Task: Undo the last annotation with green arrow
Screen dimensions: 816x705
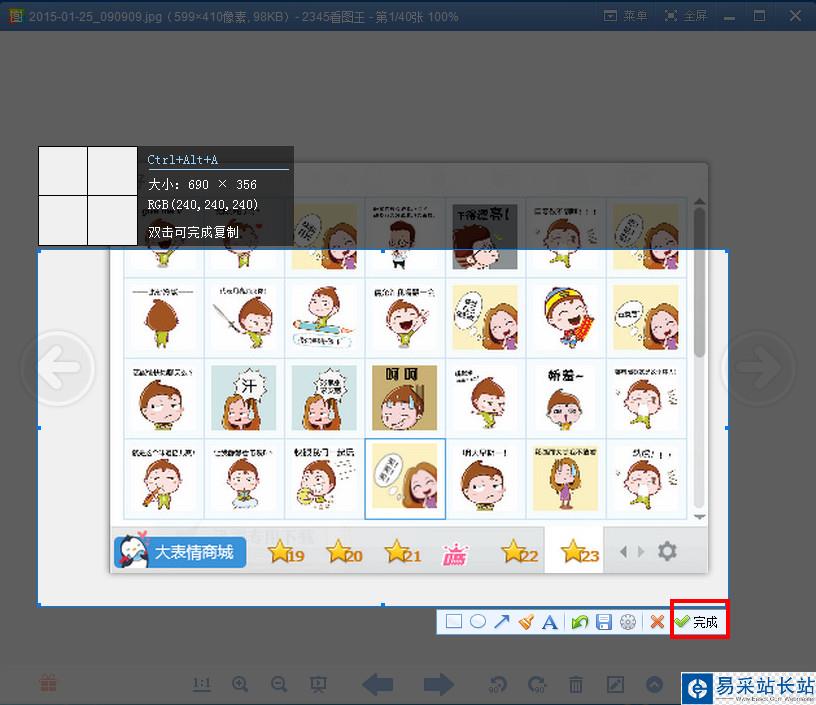Action: tap(579, 622)
